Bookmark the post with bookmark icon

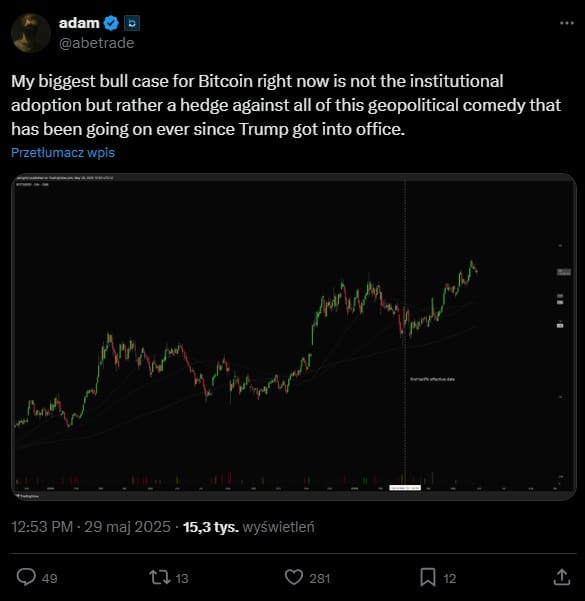click(x=428, y=577)
